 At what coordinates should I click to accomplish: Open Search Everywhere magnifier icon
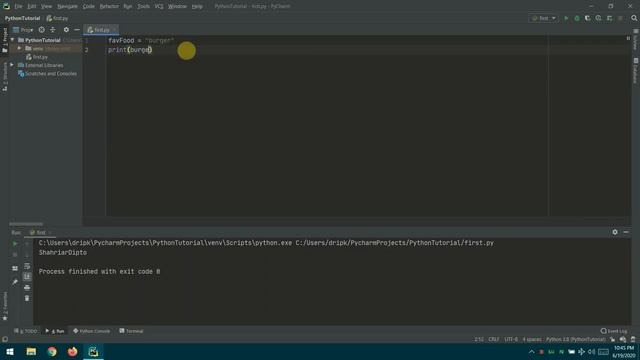[x=634, y=18]
